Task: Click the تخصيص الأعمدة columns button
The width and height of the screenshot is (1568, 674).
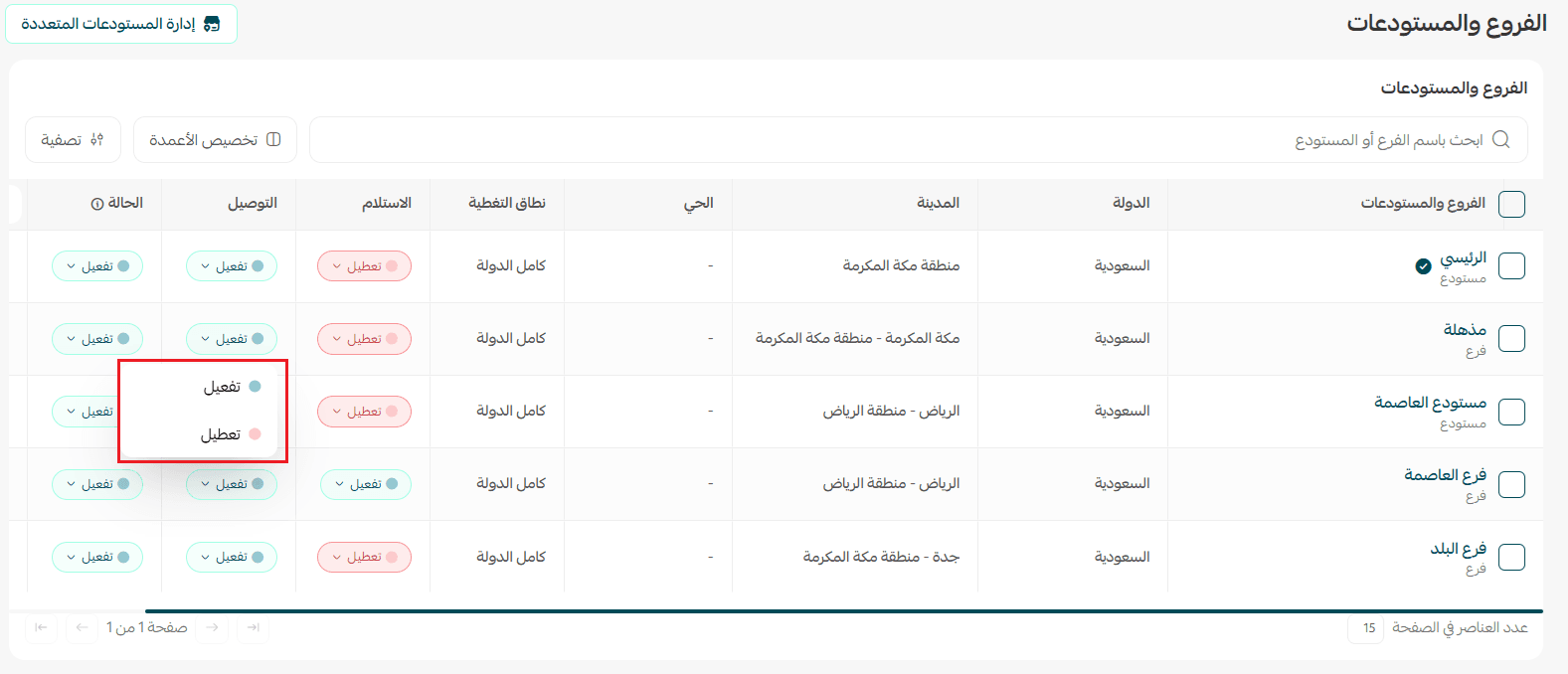Action: click(x=215, y=140)
